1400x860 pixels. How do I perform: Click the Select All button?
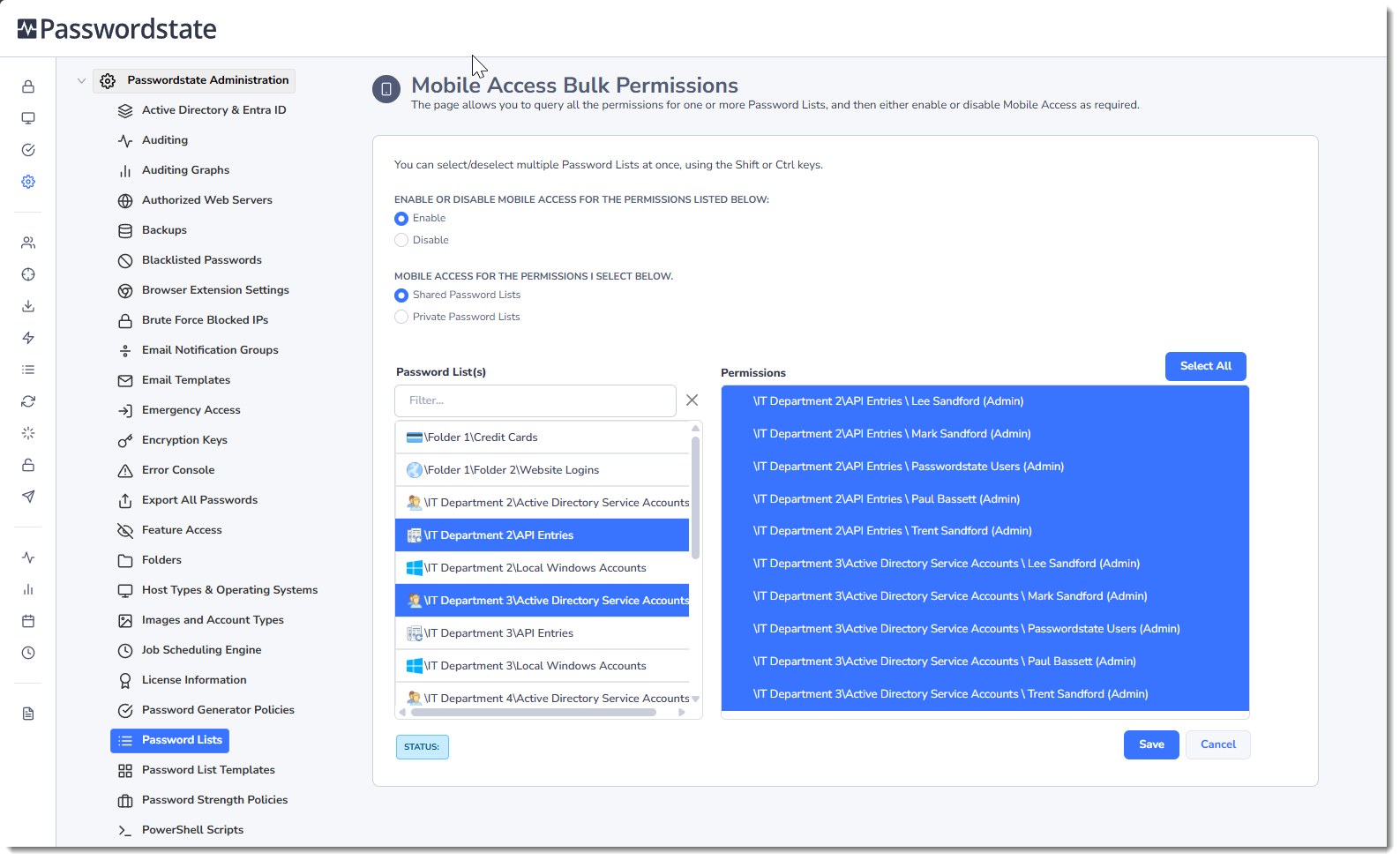coord(1206,366)
